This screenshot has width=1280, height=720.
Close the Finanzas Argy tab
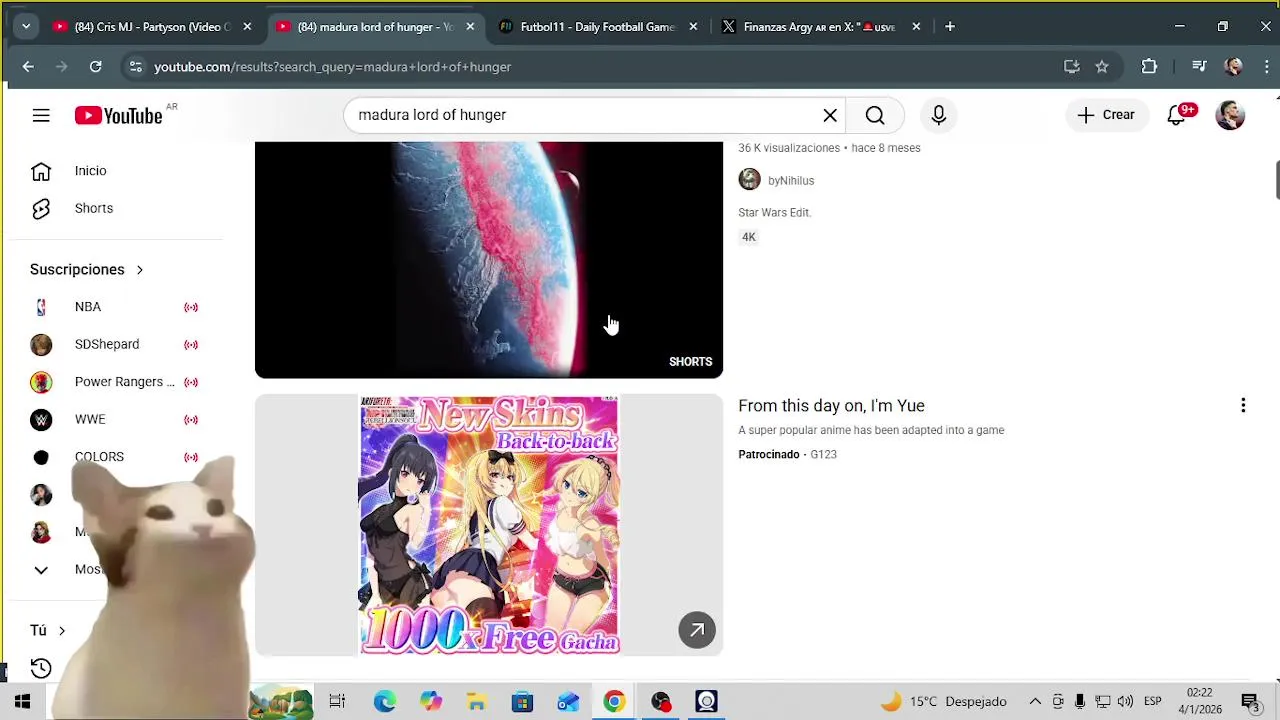(x=916, y=27)
